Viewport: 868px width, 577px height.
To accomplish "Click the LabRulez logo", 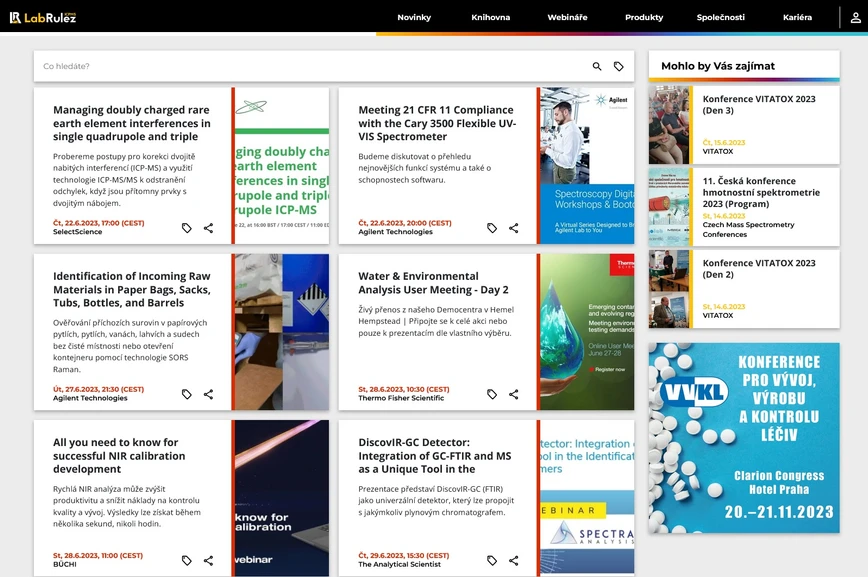I will pyautogui.click(x=43, y=18).
